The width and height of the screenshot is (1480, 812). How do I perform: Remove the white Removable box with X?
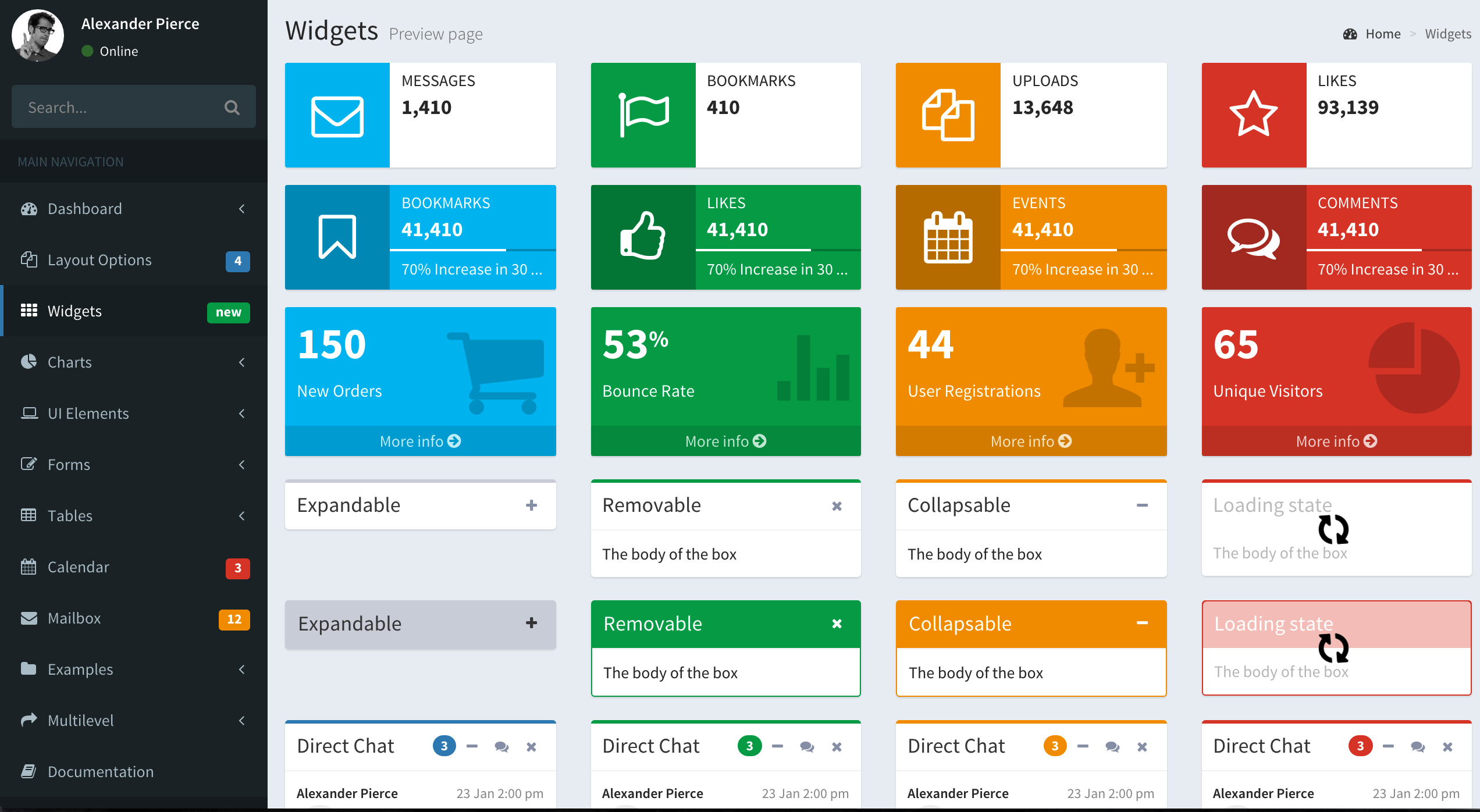(x=837, y=506)
